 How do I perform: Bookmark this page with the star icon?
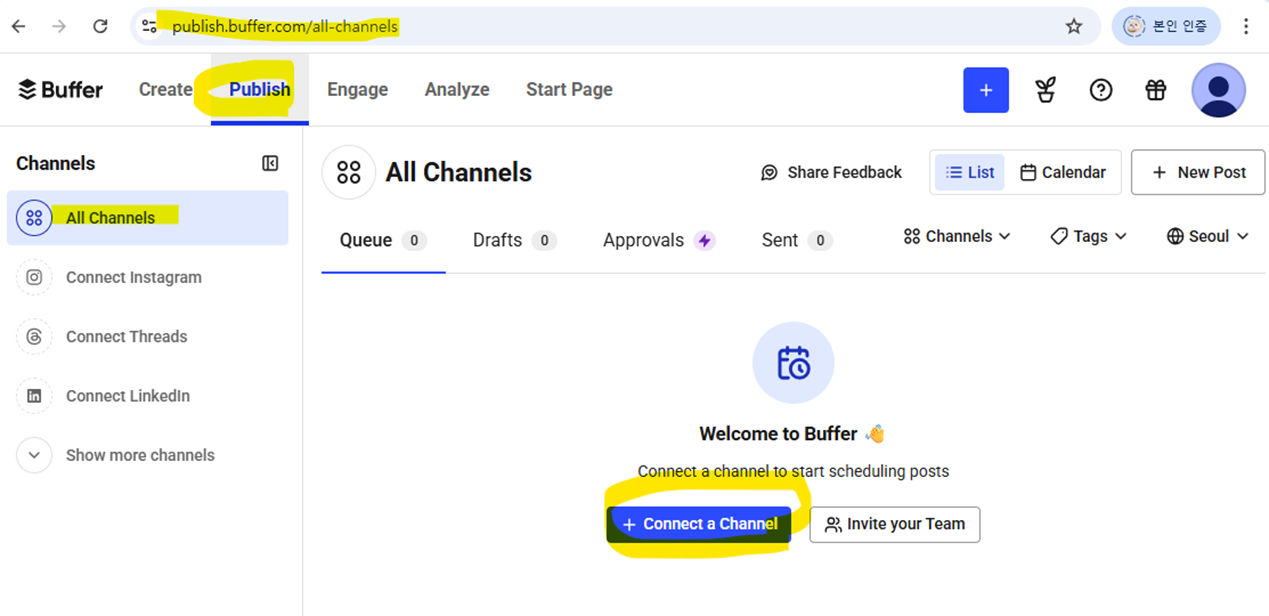click(x=1074, y=27)
